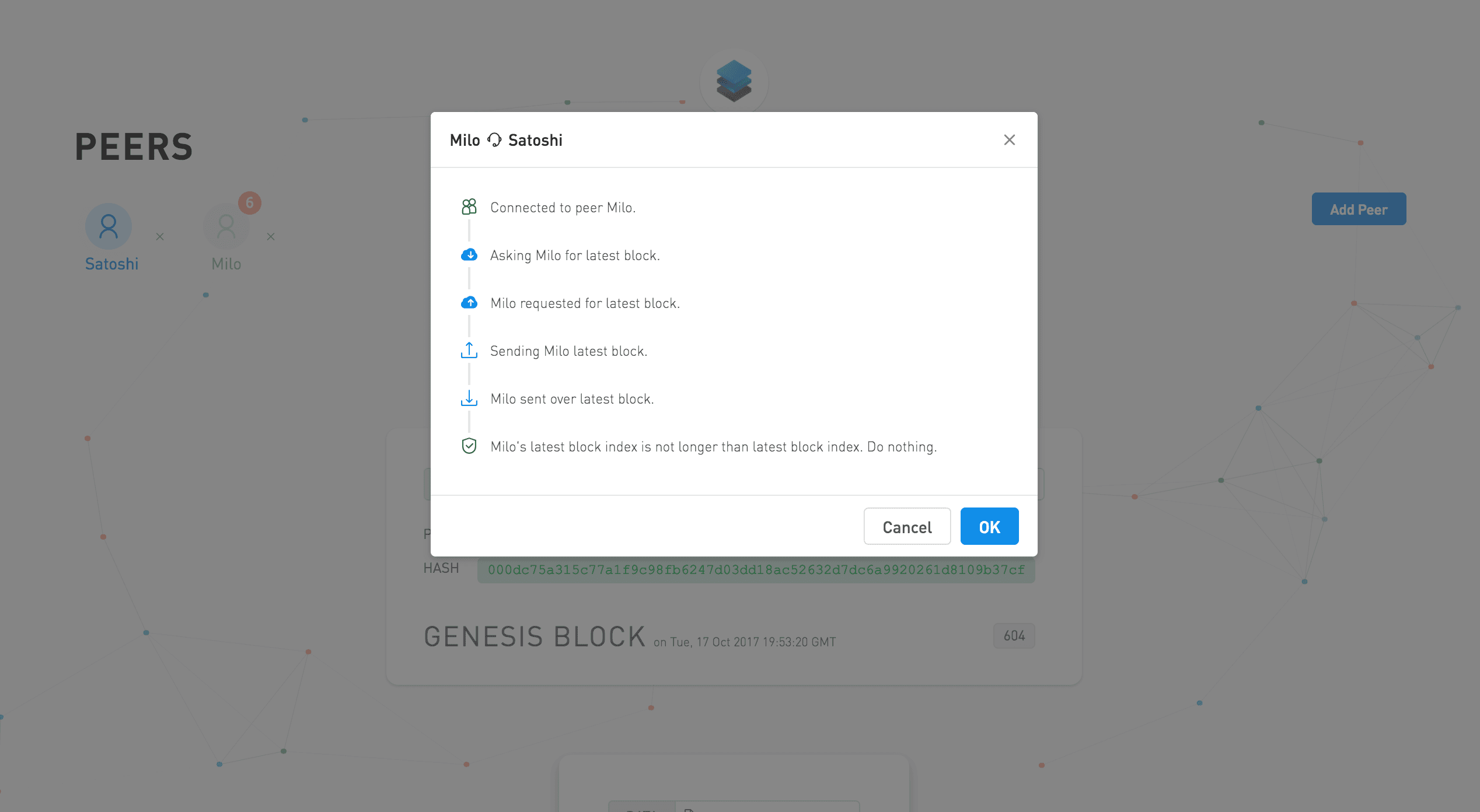Screen dimensions: 1480x812
Task: Click download arrow icon for Milo sent block
Action: click(469, 398)
